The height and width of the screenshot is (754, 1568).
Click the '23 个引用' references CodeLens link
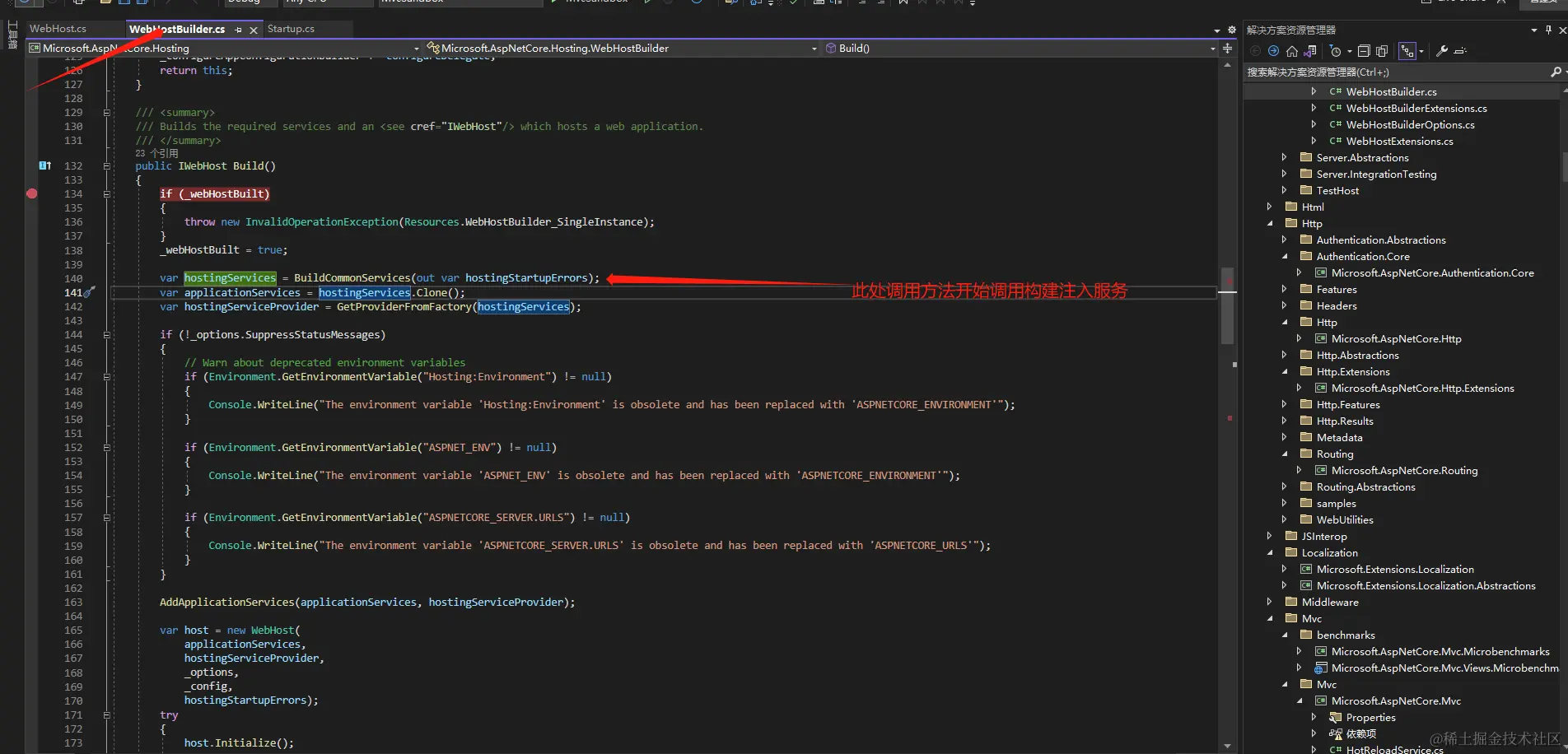[x=156, y=153]
